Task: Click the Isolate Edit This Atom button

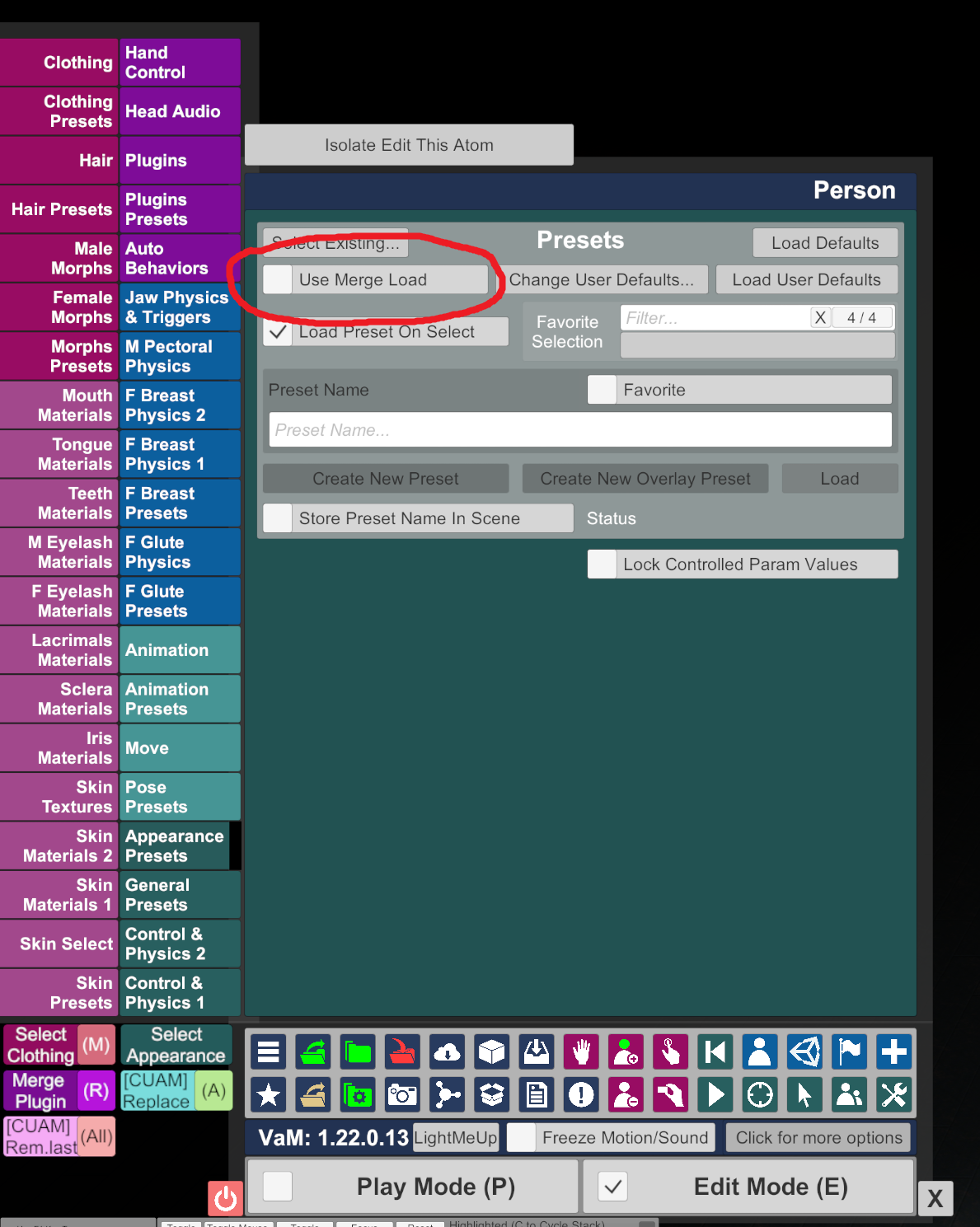Action: pos(409,145)
